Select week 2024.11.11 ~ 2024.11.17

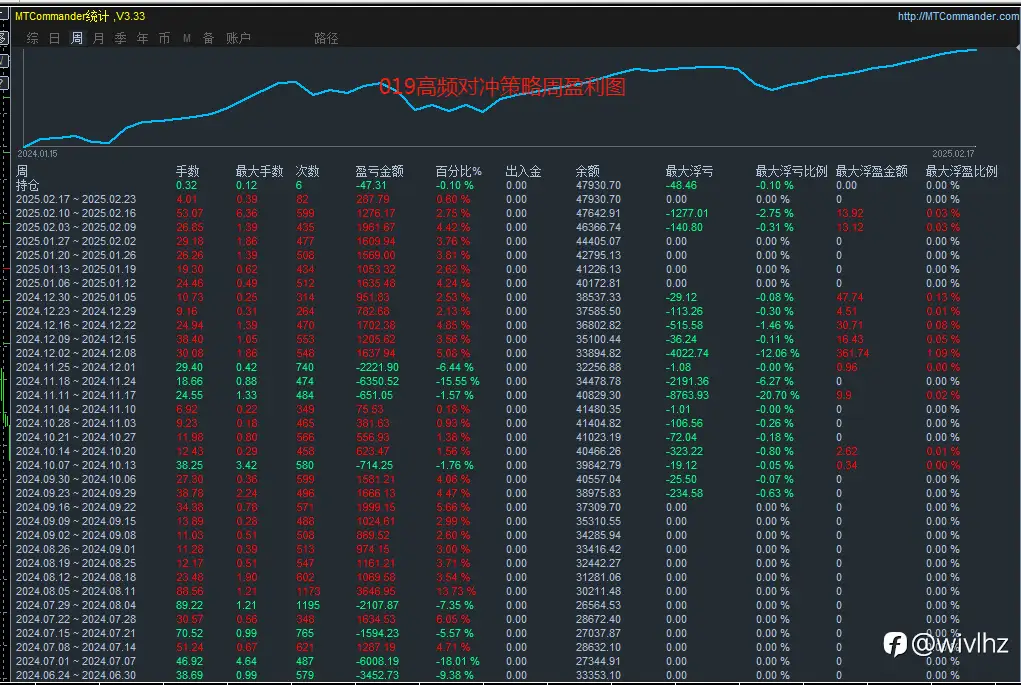[76, 395]
